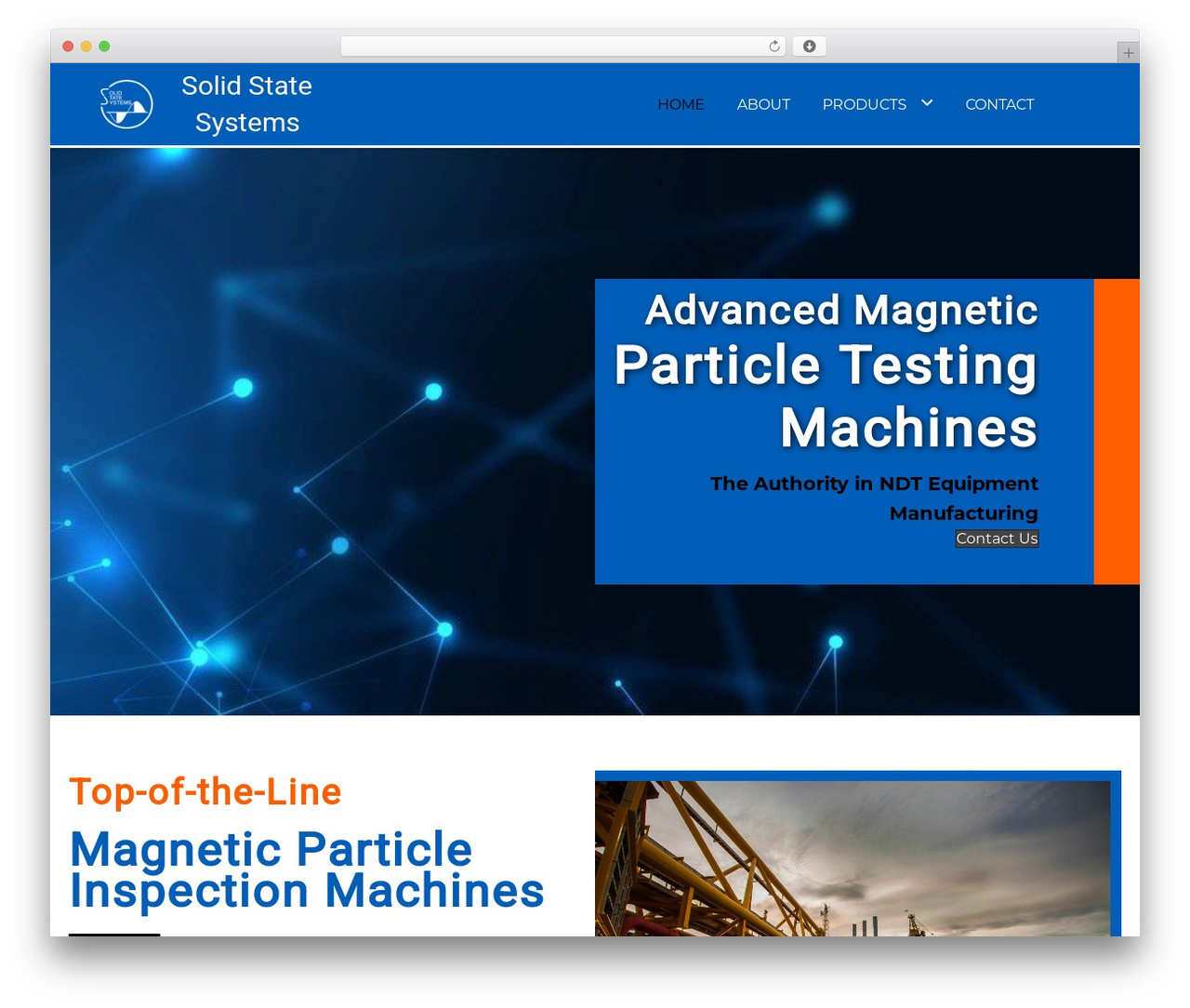Add a new browser tab with plus
The height and width of the screenshot is (1008, 1190).
click(1128, 53)
